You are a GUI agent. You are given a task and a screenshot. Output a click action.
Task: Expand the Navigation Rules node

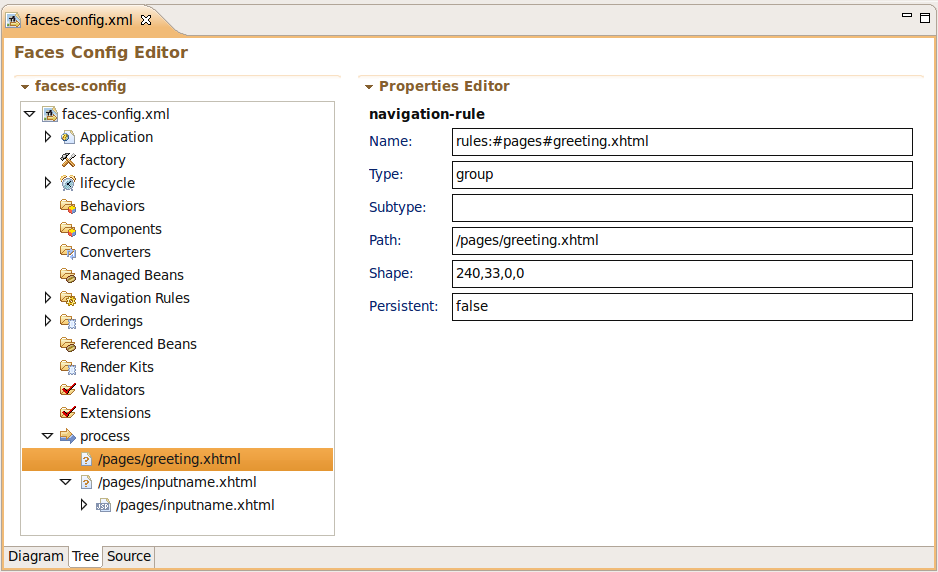pos(48,298)
